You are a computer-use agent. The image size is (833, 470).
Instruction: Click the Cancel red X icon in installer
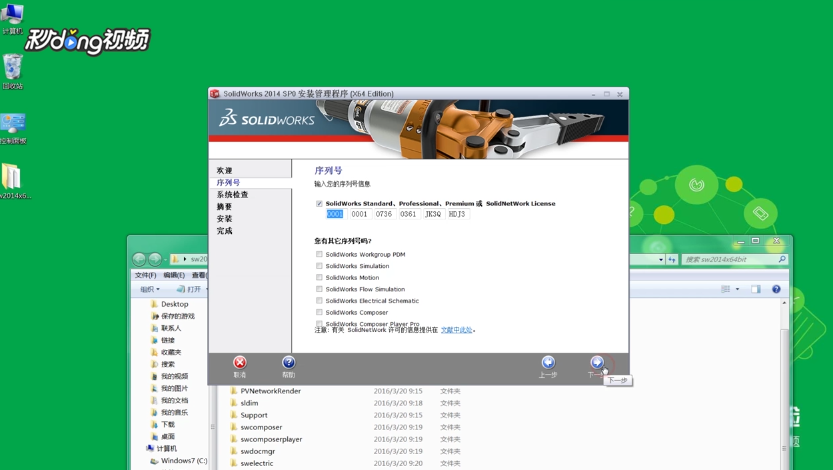pyautogui.click(x=240, y=362)
